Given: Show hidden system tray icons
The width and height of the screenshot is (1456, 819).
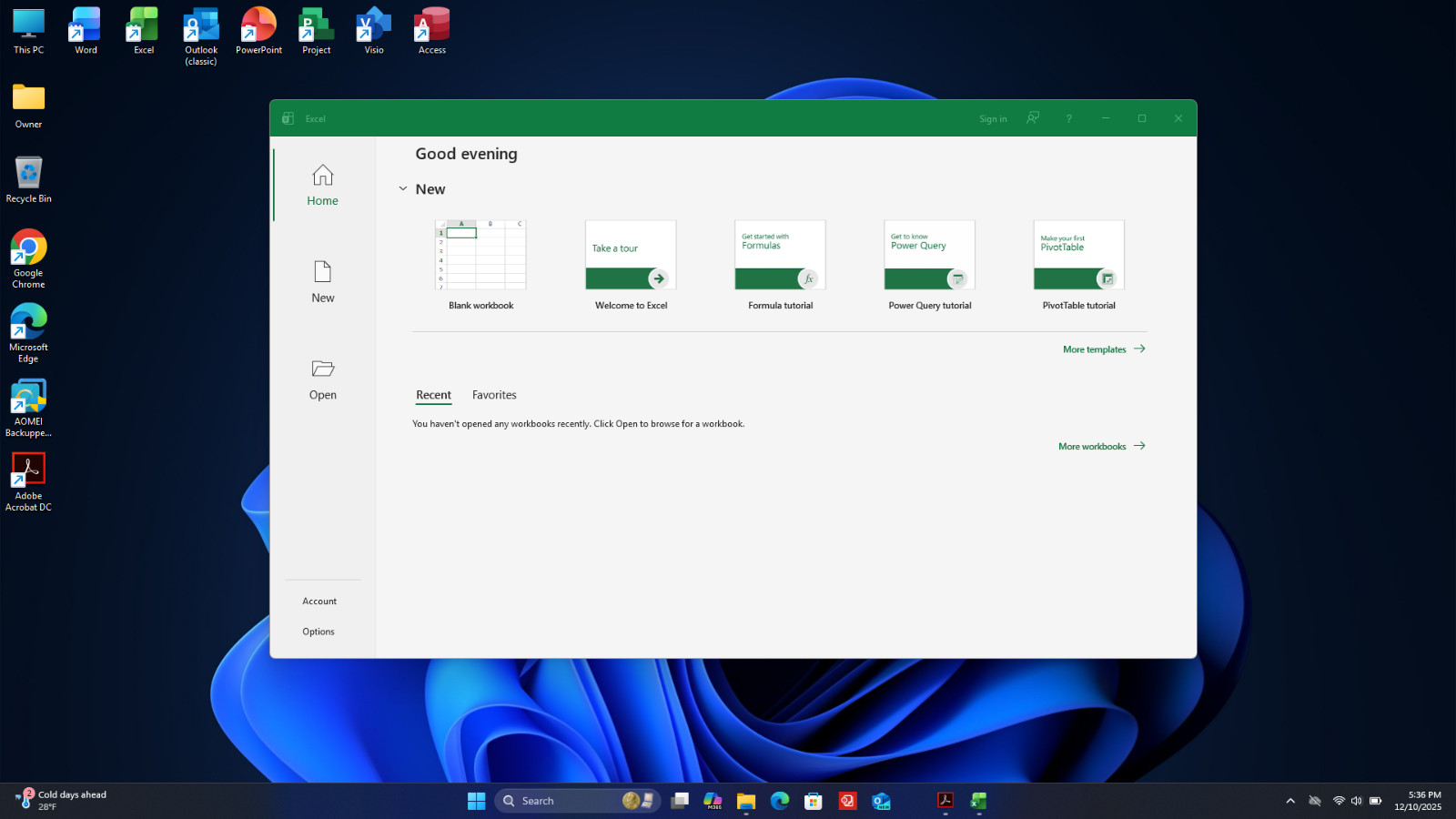Looking at the screenshot, I should [1290, 801].
